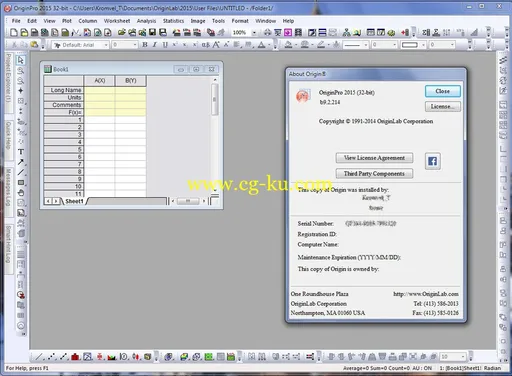This screenshot has height=376, width=512.
Task: Select the Text tool (T)
Action: pos(21,152)
